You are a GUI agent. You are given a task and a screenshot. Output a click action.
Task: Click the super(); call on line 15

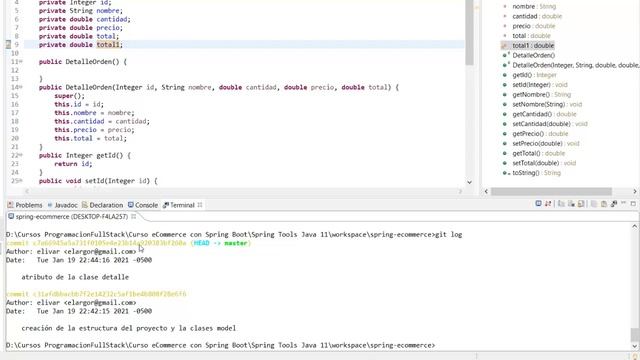point(69,96)
